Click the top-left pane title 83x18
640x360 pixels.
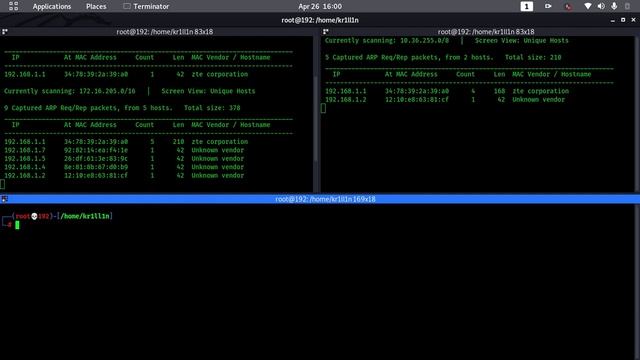(164, 31)
